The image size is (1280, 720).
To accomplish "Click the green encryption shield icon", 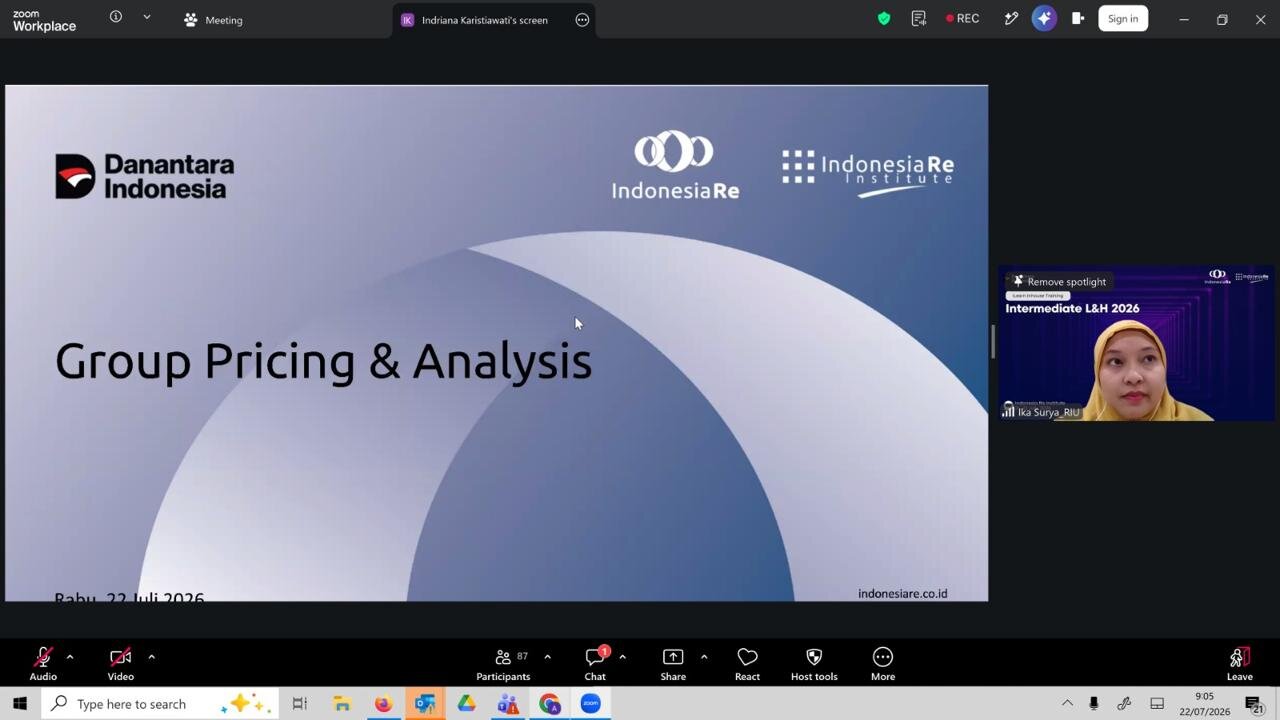I will 884,18.
